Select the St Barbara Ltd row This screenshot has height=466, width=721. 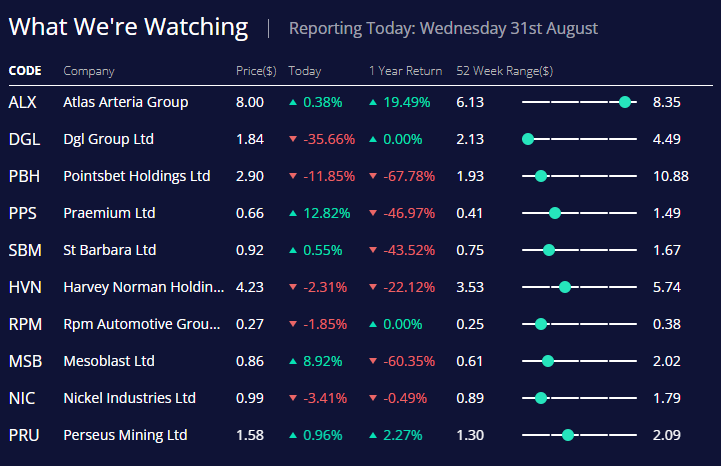tap(111, 250)
